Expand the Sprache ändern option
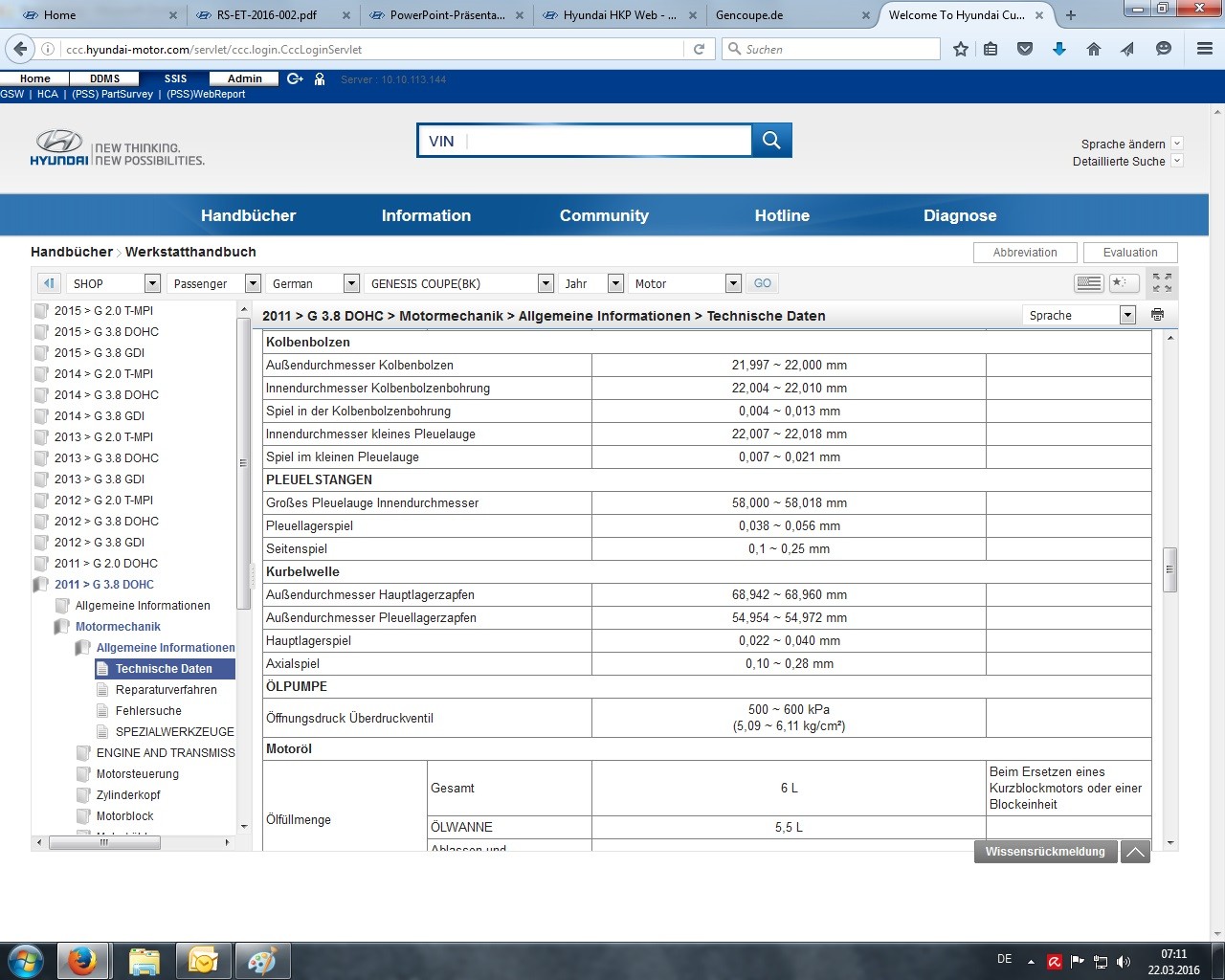This screenshot has width=1225, height=980. click(1177, 144)
